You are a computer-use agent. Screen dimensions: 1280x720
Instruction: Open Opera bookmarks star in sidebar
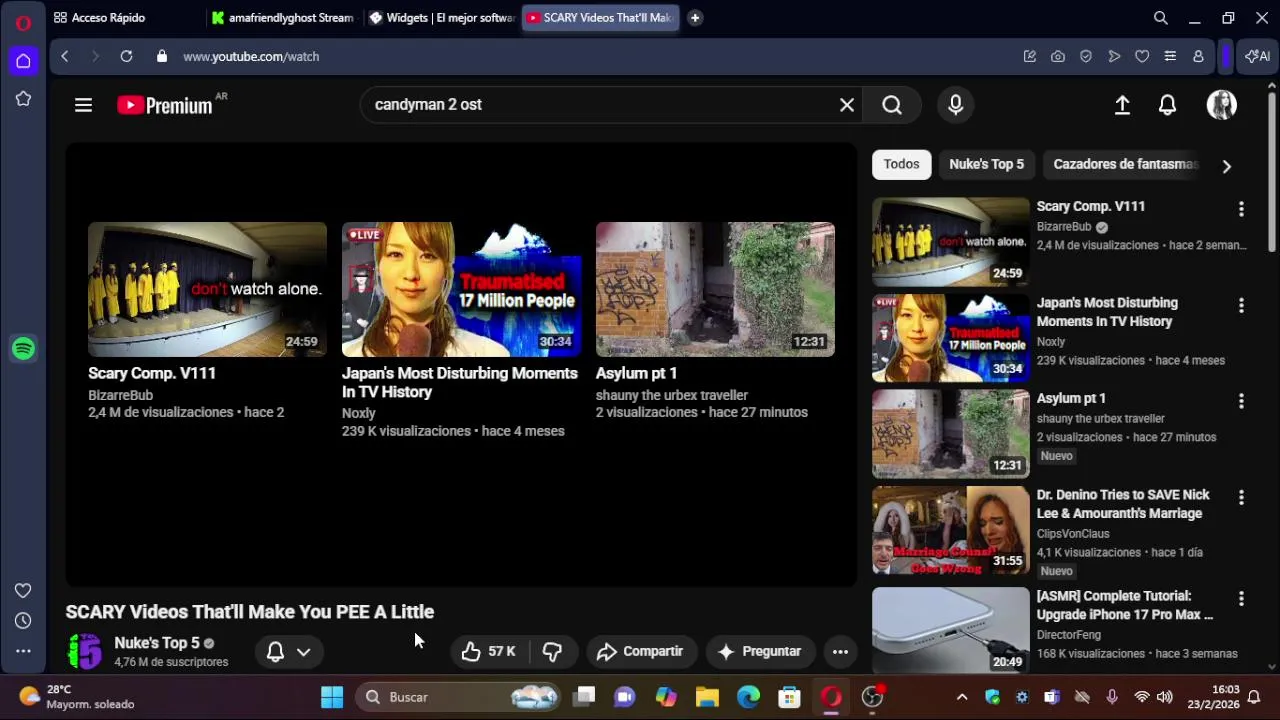[x=23, y=99]
